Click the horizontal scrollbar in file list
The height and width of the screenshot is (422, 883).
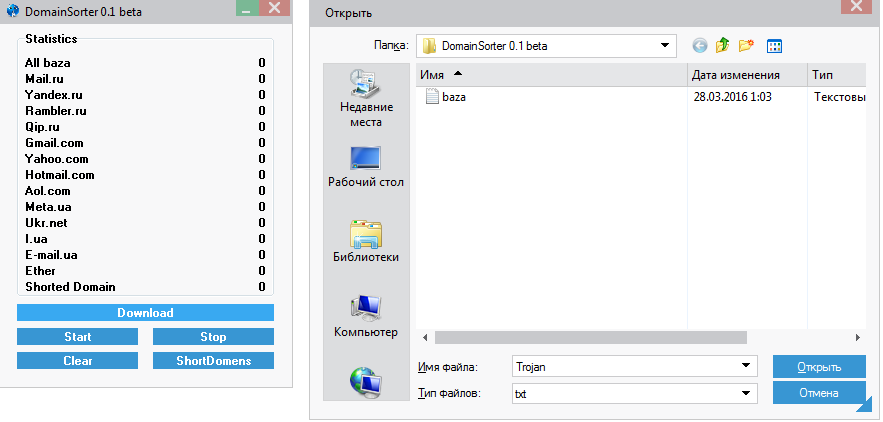pos(590,337)
